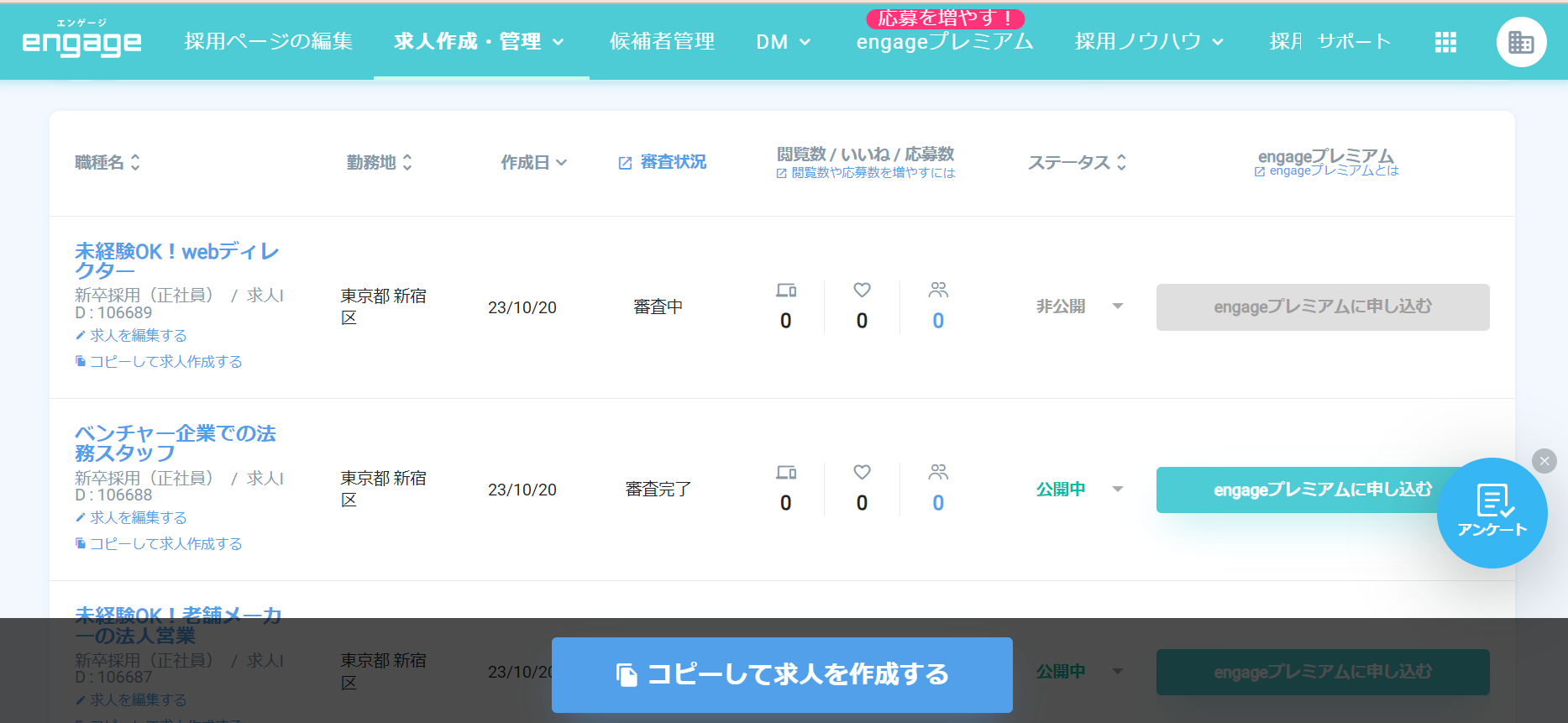Open ベンチャー企業での法務スタッフ job title
This screenshot has height=723, width=1568.
(x=176, y=443)
